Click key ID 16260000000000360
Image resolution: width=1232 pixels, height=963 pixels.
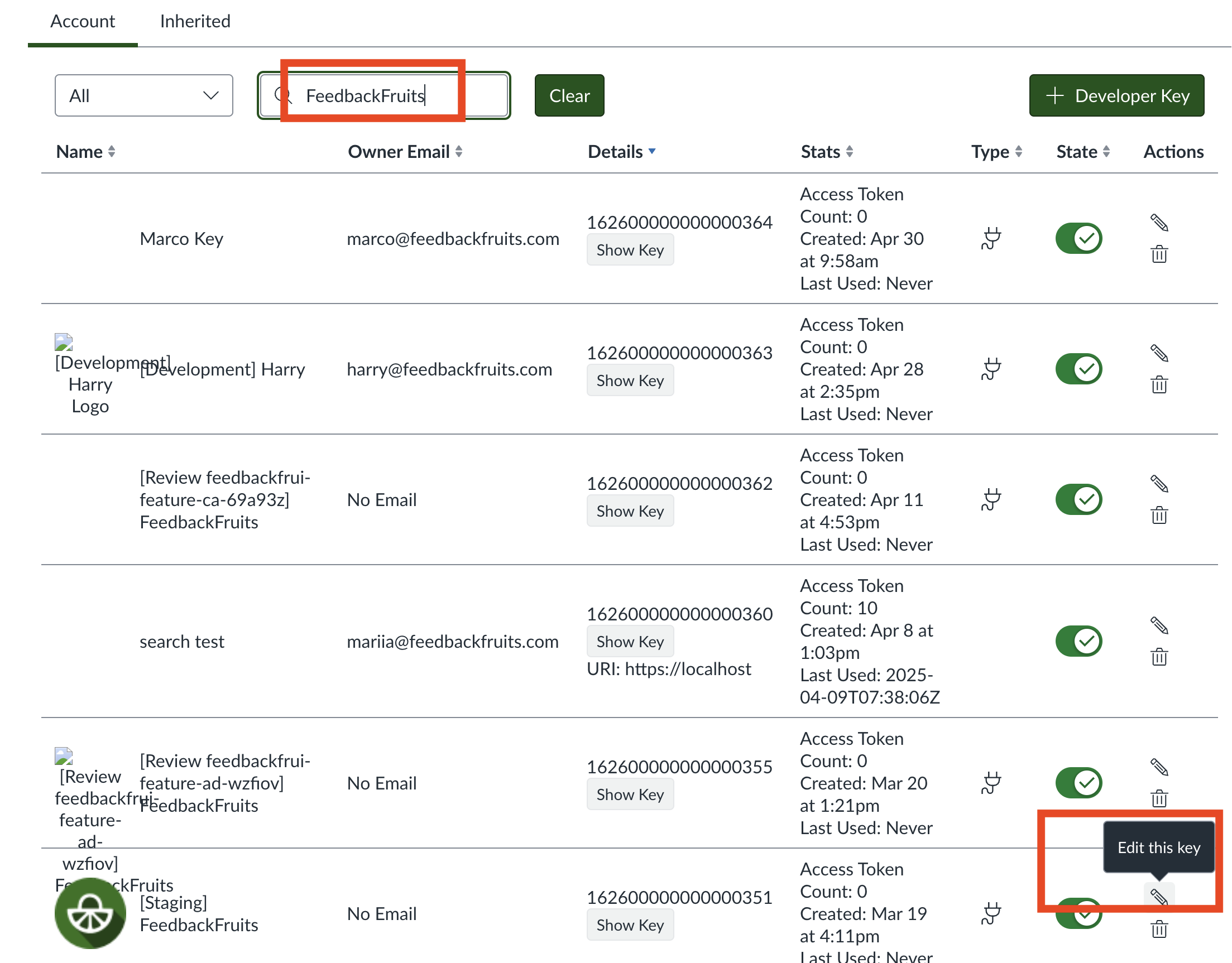coord(679,614)
